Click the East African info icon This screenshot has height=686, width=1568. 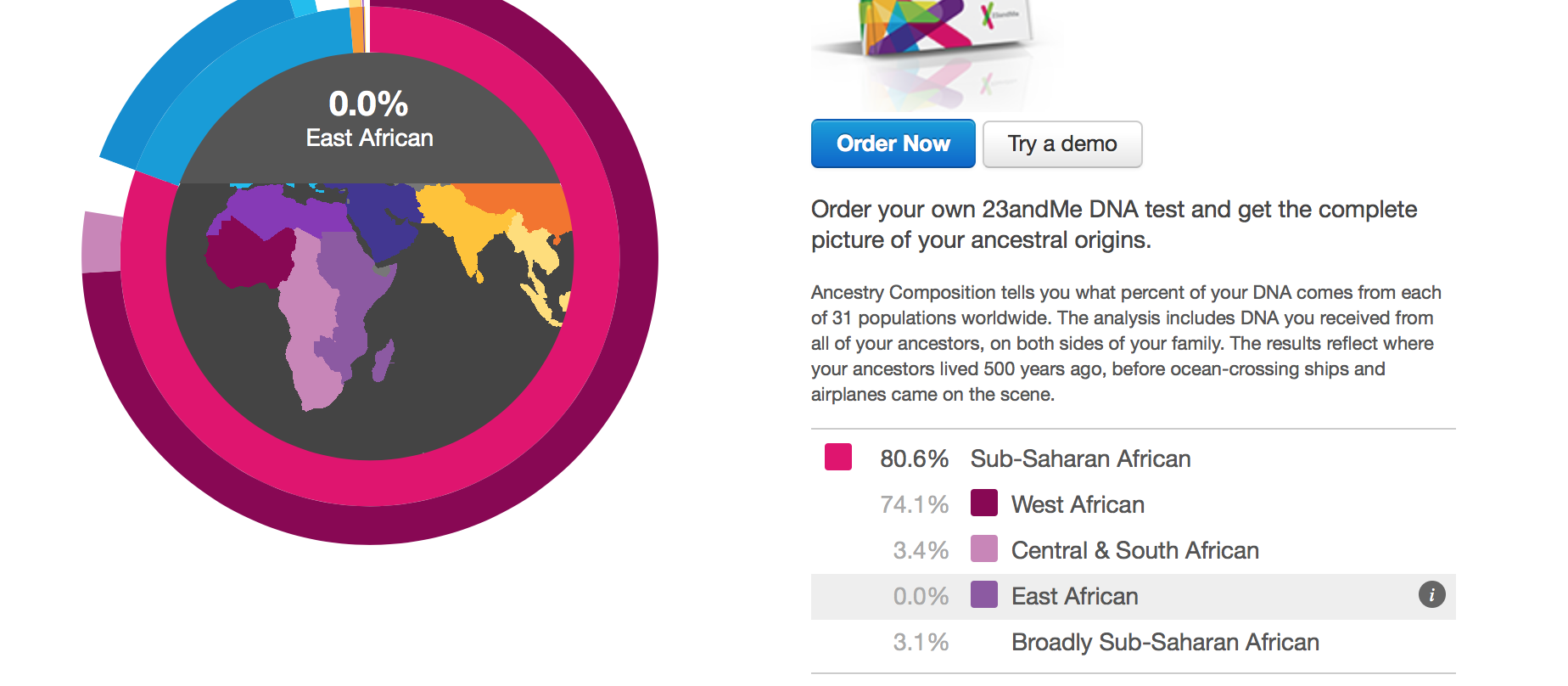point(1431,595)
